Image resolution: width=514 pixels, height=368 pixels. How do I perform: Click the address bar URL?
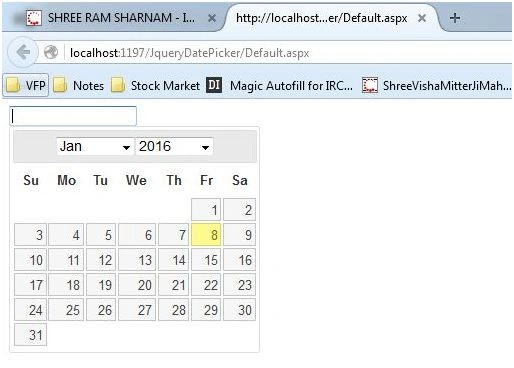pyautogui.click(x=189, y=53)
